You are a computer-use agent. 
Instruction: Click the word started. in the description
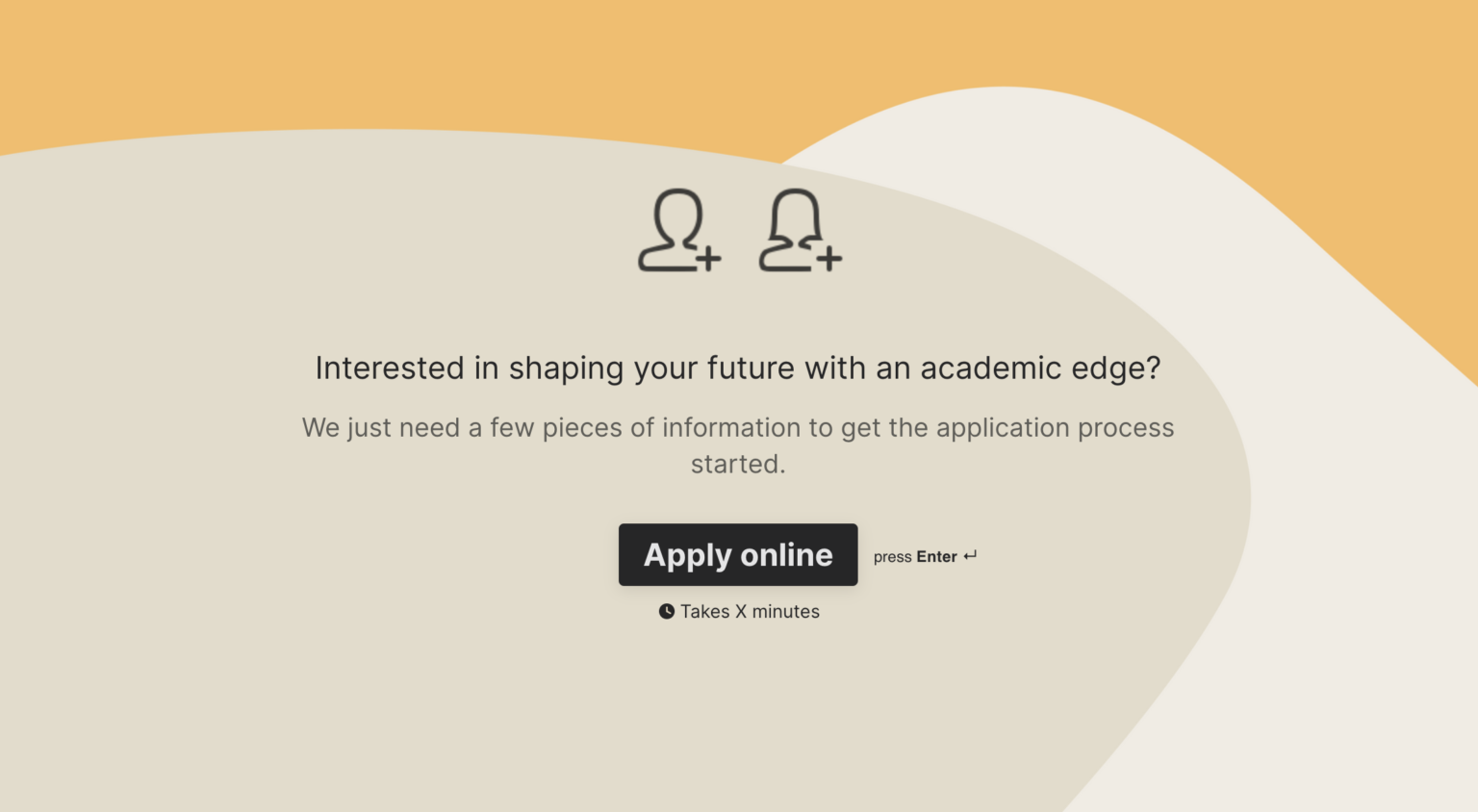(738, 464)
